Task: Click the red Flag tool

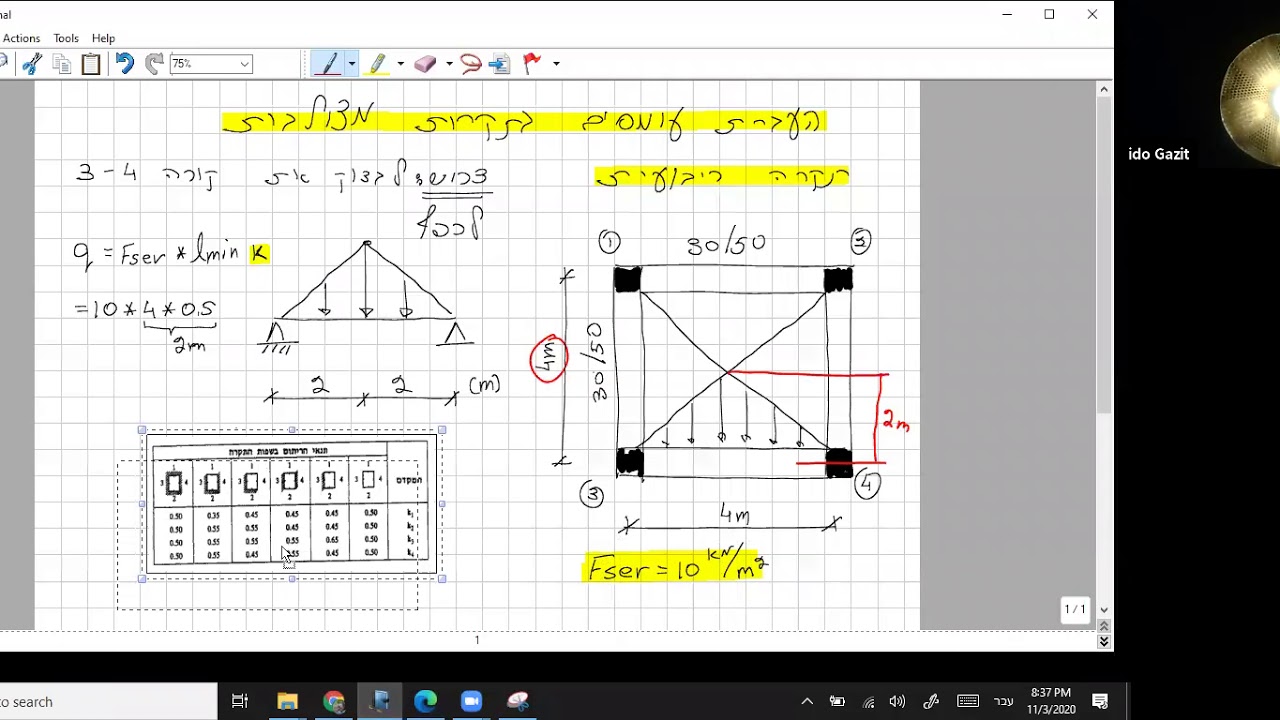Action: (x=532, y=64)
